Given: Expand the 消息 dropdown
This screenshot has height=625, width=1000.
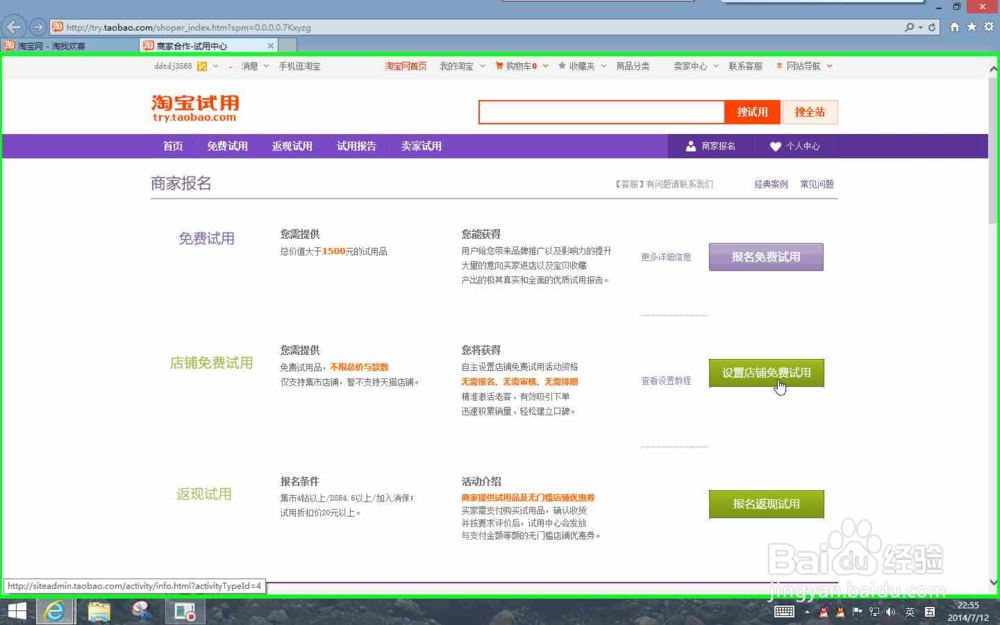Looking at the screenshot, I should click(x=266, y=66).
